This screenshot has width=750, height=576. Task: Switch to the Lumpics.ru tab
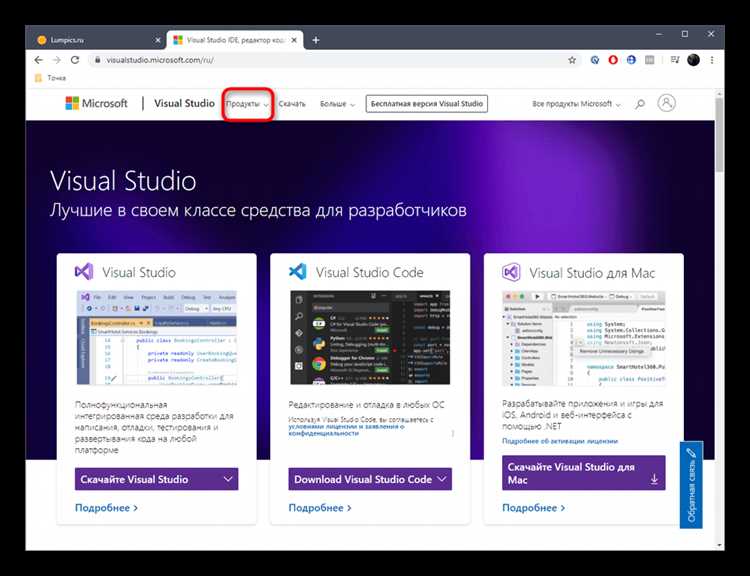click(98, 40)
